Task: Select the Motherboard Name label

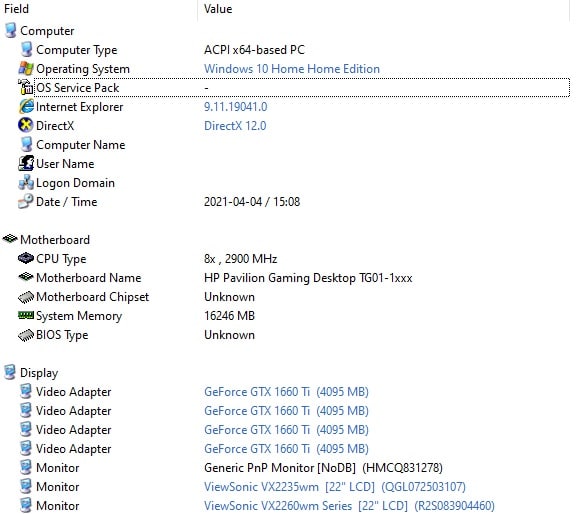Action: tap(89, 278)
